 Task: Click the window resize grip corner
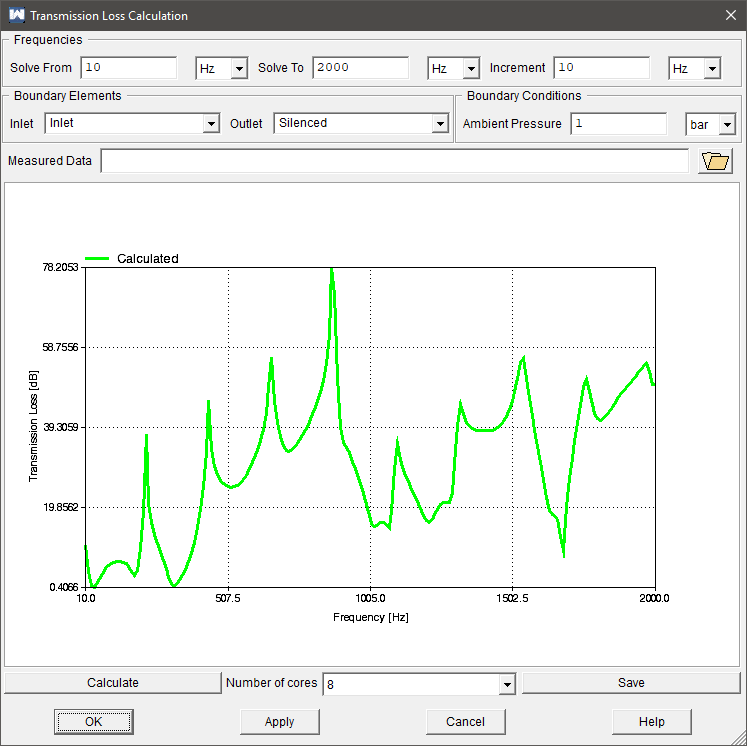click(740, 739)
